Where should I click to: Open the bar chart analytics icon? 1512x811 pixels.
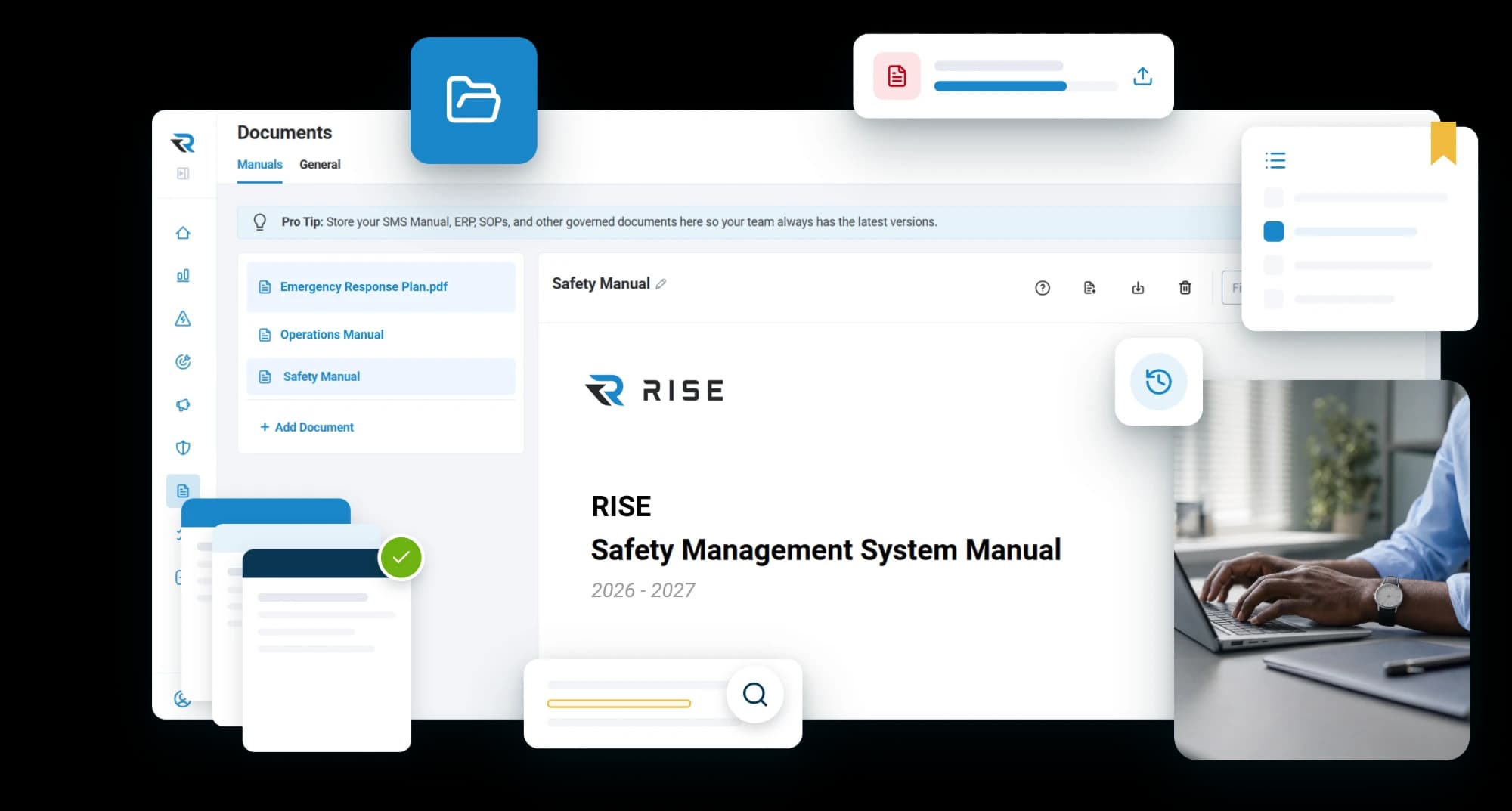[x=183, y=275]
